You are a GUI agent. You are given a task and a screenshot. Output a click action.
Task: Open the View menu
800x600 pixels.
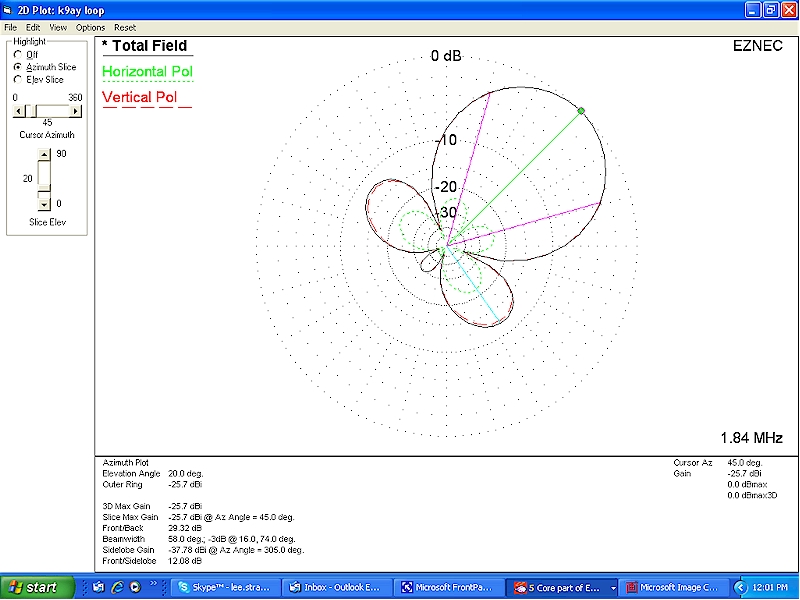tap(58, 27)
